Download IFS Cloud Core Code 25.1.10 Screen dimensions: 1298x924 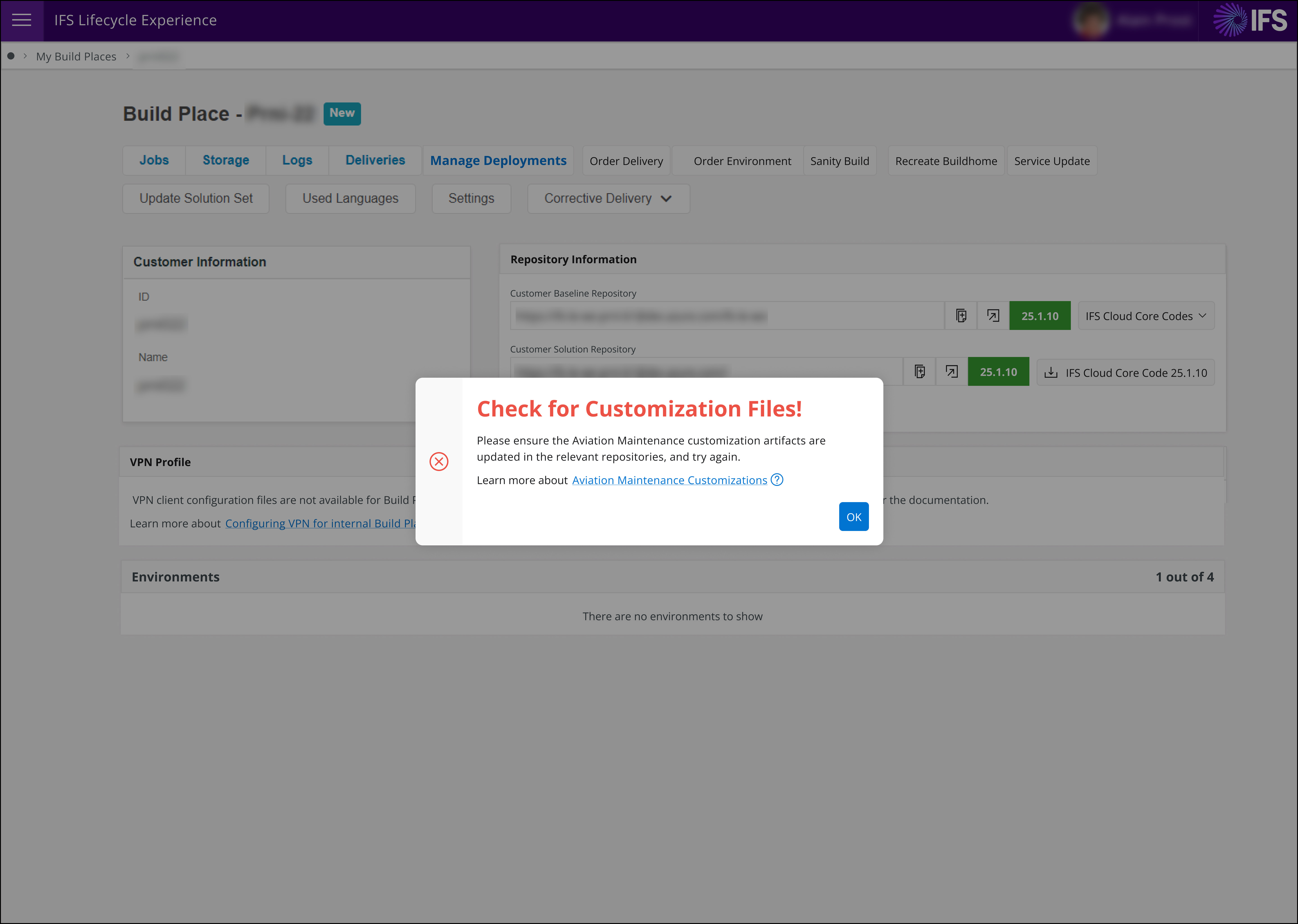pos(1125,373)
